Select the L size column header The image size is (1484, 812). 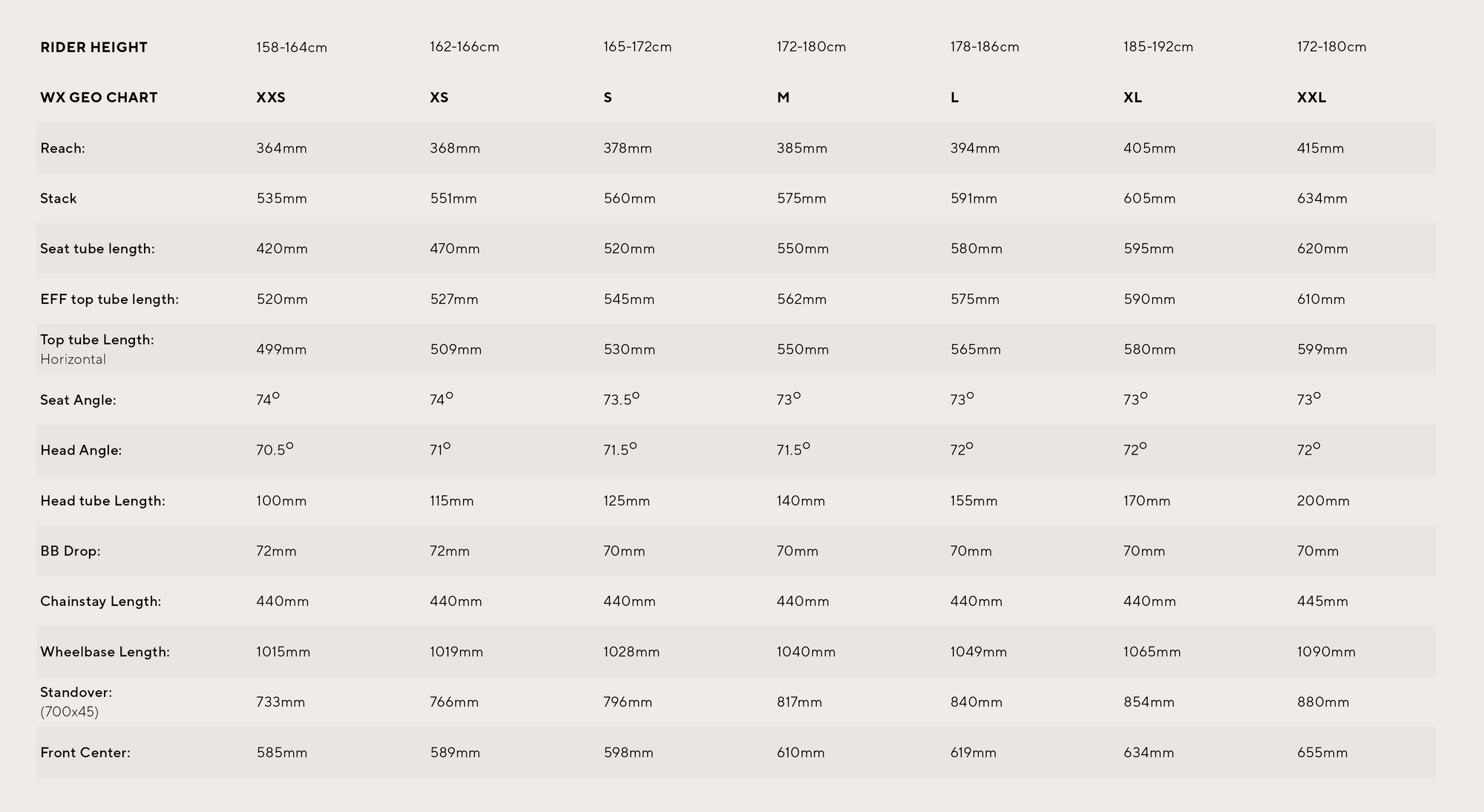954,97
